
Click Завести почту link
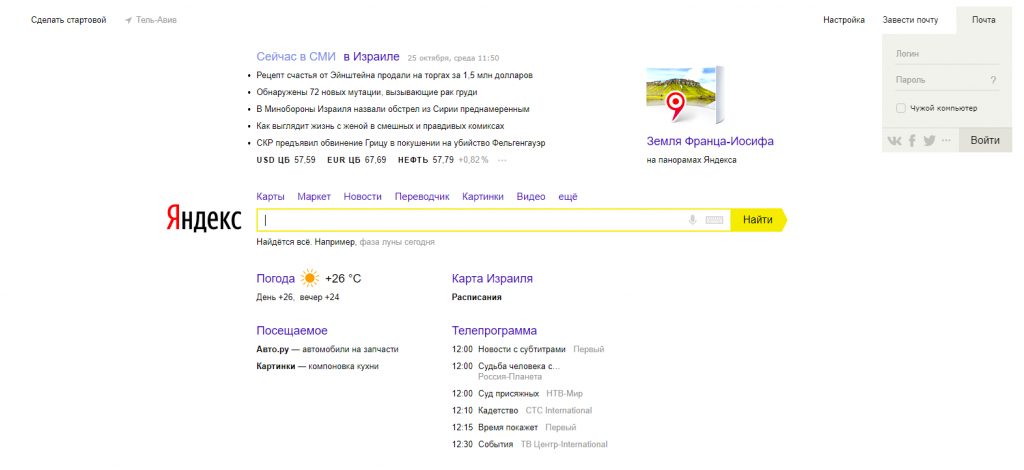pos(910,20)
